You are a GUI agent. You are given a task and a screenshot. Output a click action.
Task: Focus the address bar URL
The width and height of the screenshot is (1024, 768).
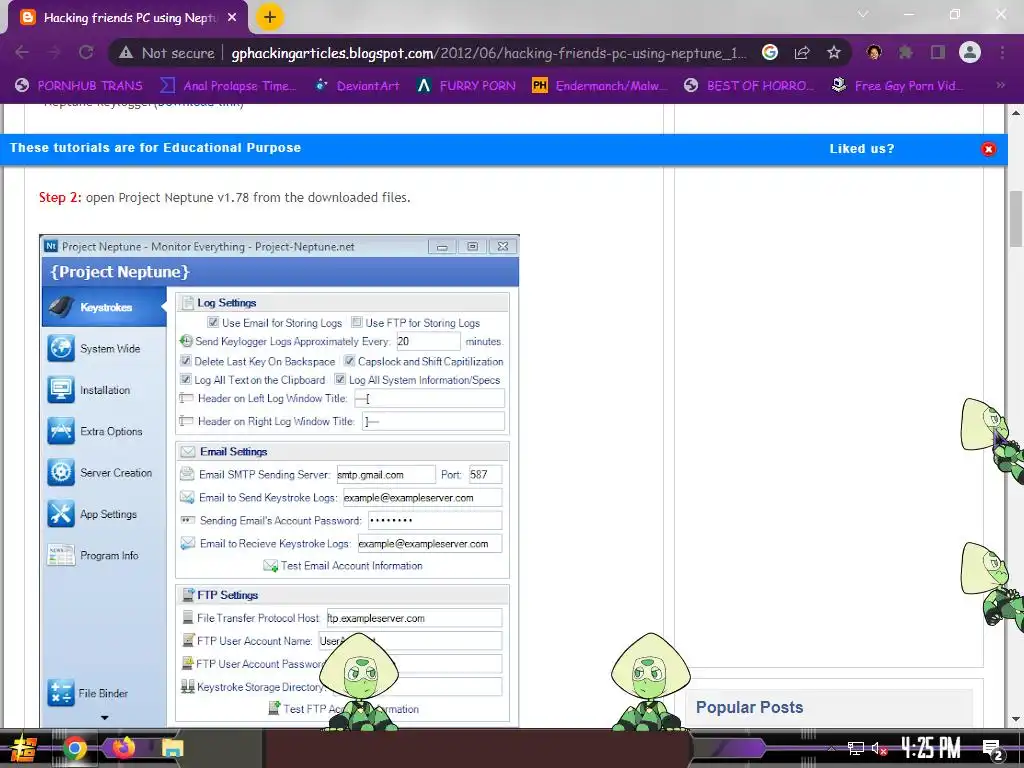488,53
